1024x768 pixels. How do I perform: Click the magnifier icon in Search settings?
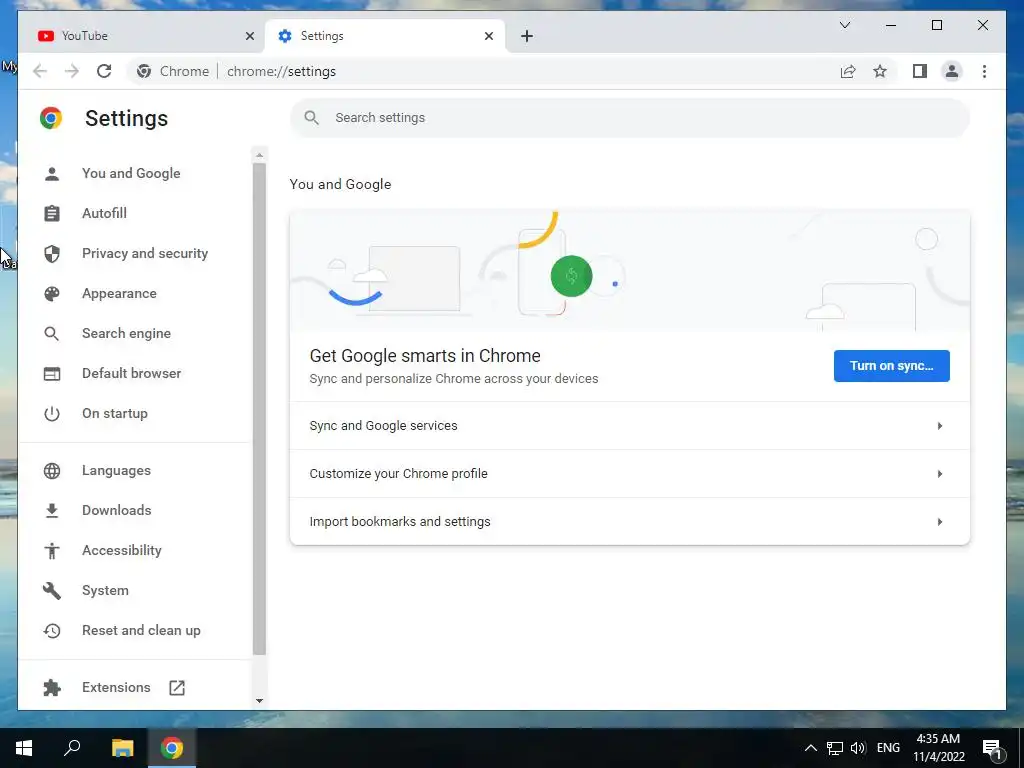click(x=312, y=118)
